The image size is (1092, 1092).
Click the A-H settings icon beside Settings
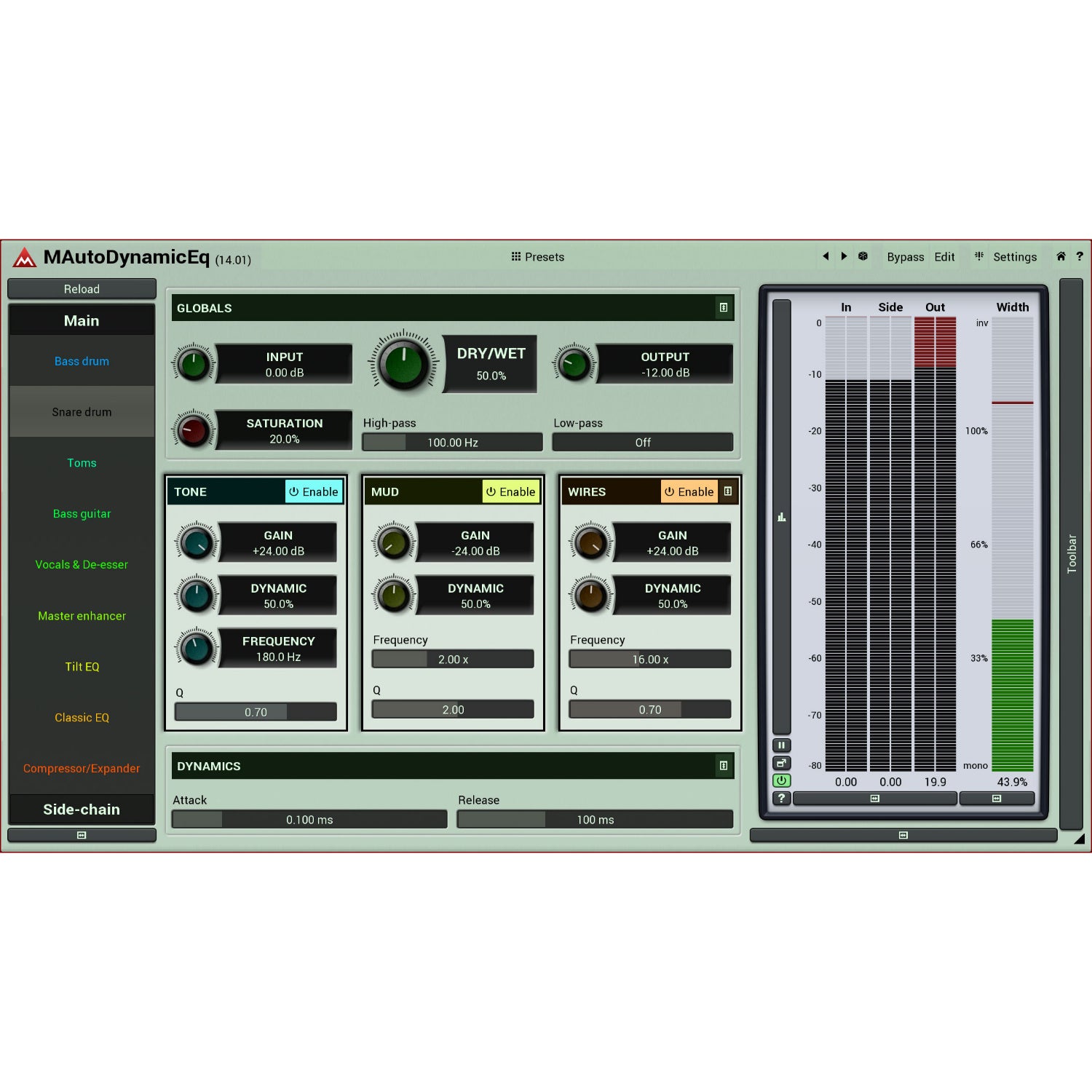coord(979,256)
